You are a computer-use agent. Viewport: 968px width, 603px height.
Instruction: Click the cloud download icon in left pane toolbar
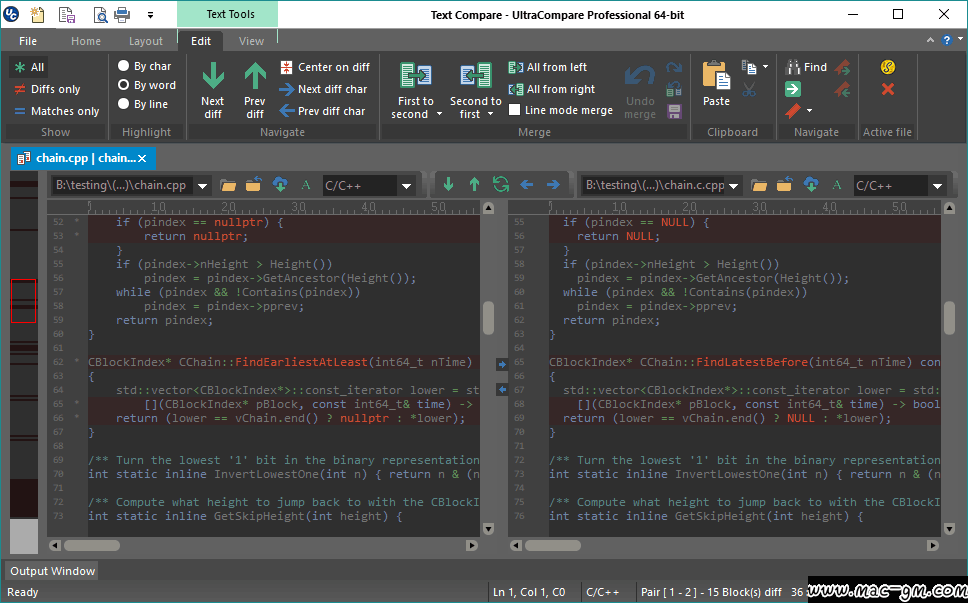(280, 185)
